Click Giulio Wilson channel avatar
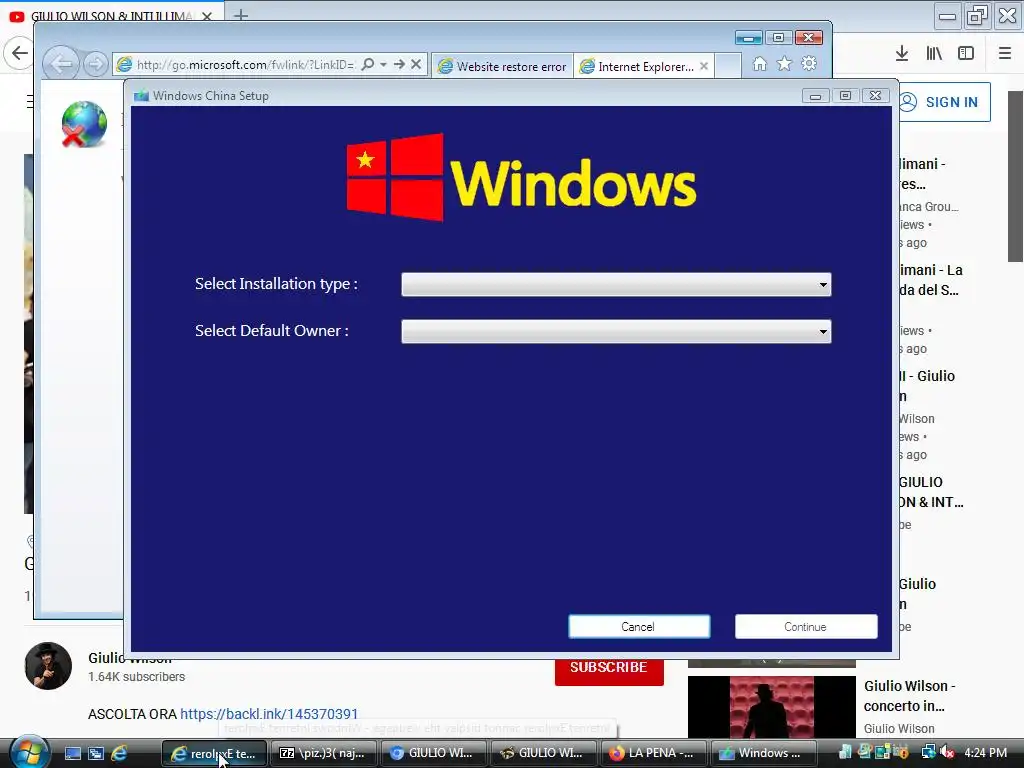Screen dimensions: 1024x768 click(48, 666)
